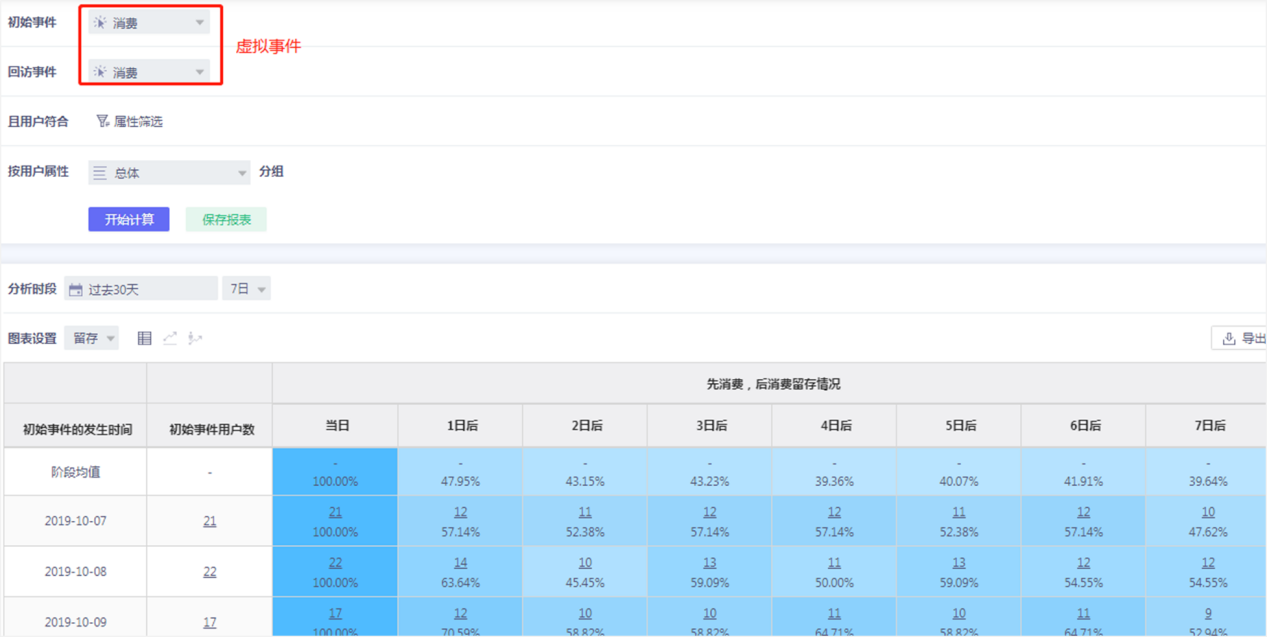
Task: Click the 14 link under 1日后
Action: tap(460, 563)
